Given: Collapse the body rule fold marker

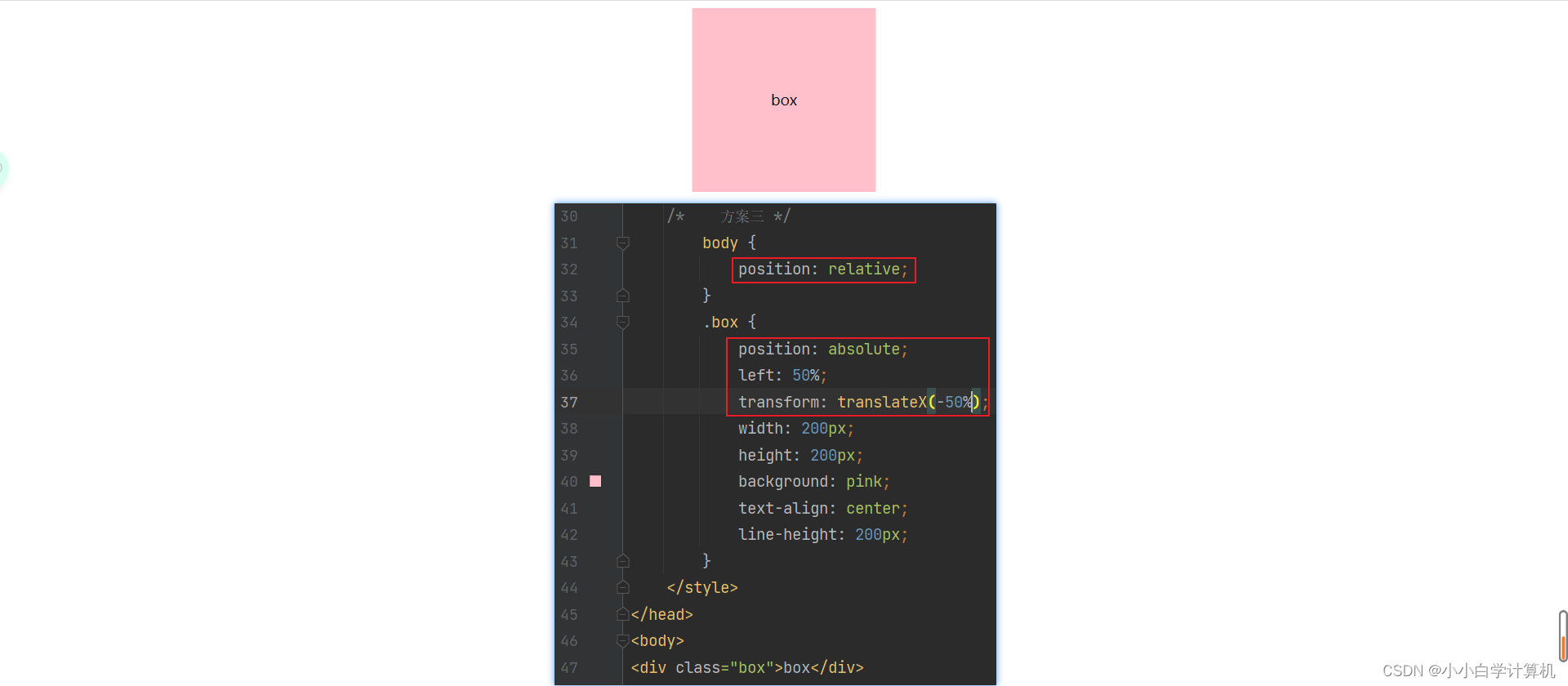Looking at the screenshot, I should point(623,243).
